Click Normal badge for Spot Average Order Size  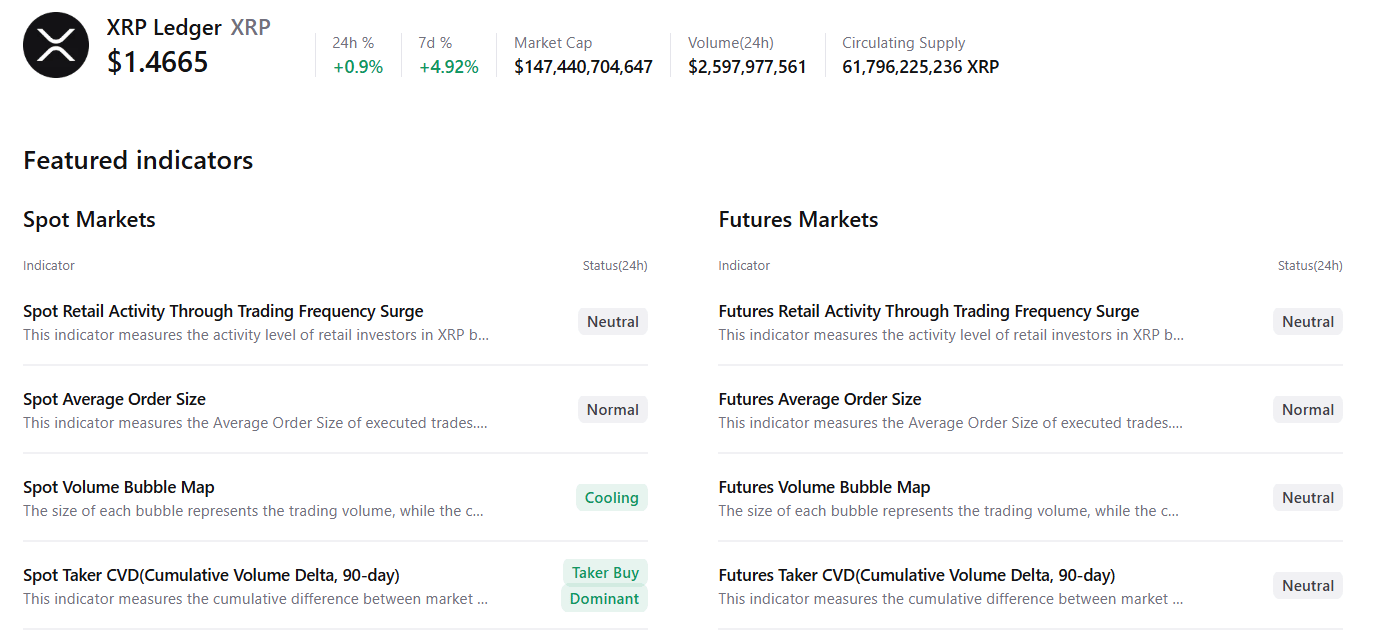coord(613,410)
